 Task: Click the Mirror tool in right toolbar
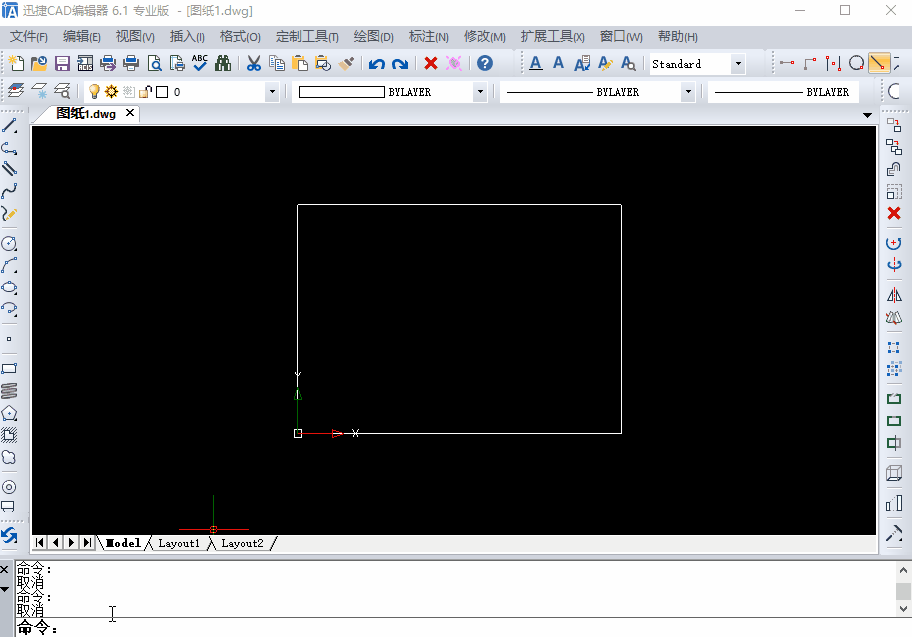(x=894, y=295)
